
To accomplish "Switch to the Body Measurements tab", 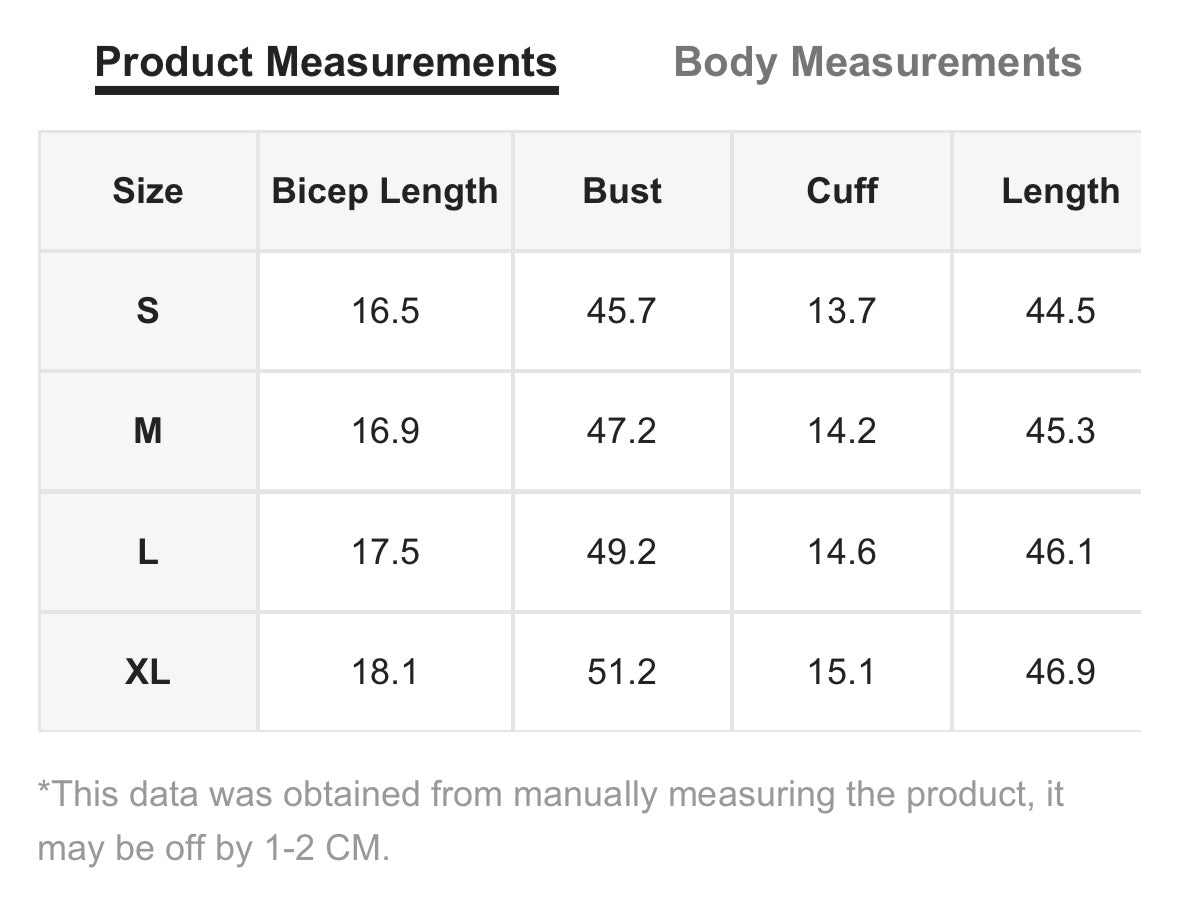I will [877, 62].
